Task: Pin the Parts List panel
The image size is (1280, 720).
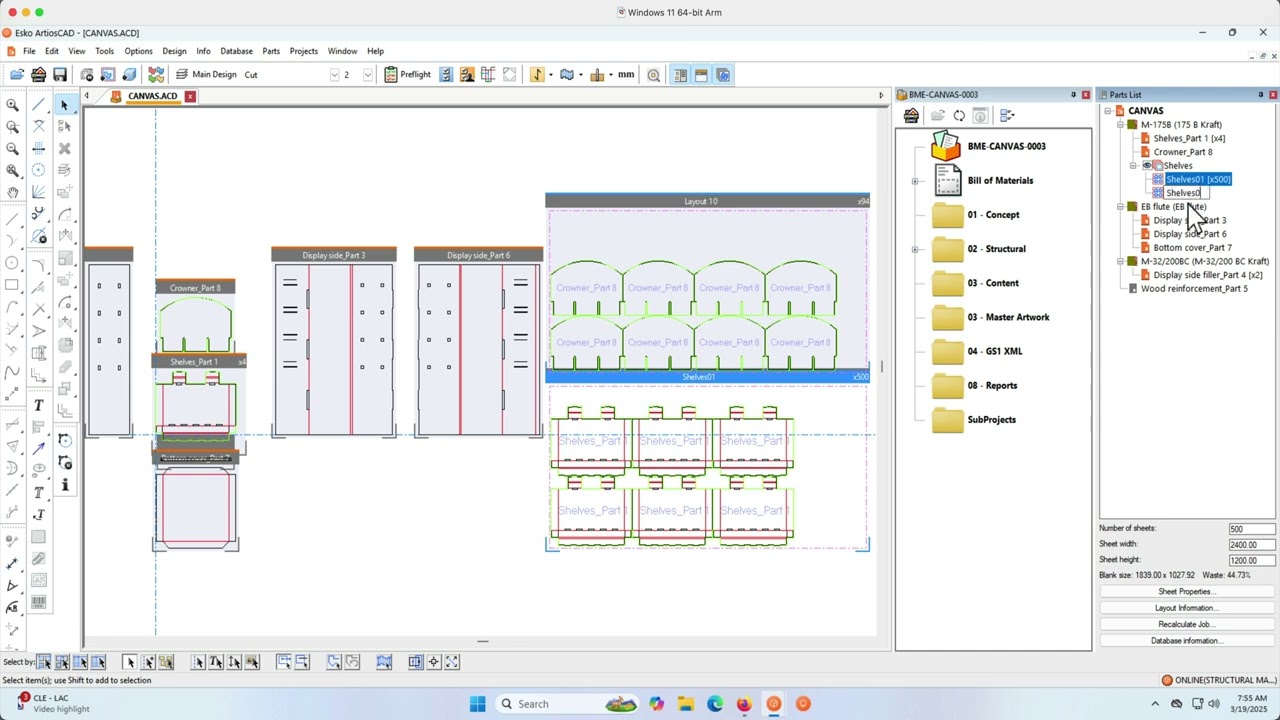Action: (x=1260, y=95)
